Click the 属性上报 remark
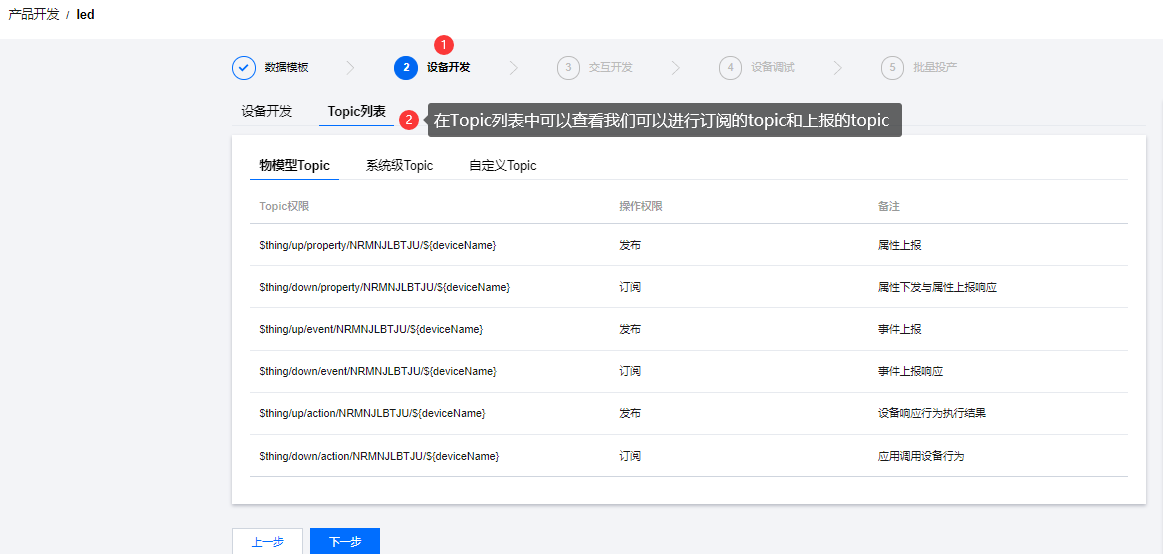The image size is (1163, 554). tap(900, 245)
